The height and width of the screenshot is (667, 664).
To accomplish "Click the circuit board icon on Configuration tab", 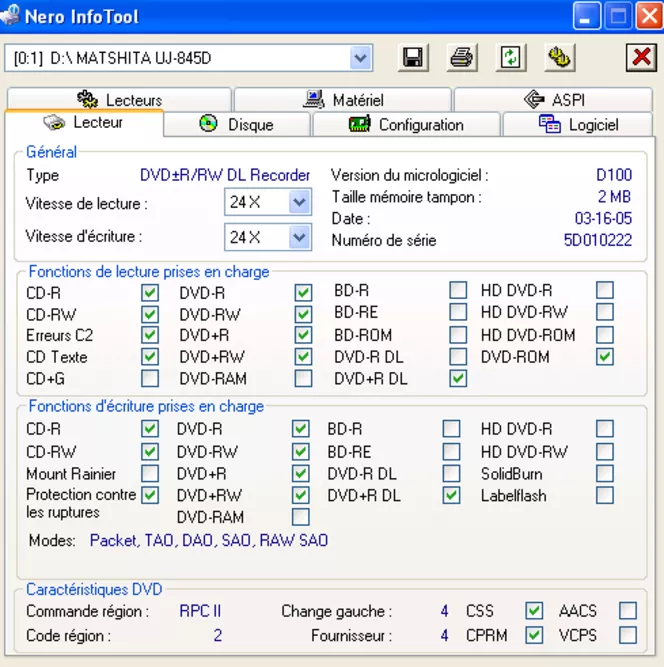I will point(359,124).
